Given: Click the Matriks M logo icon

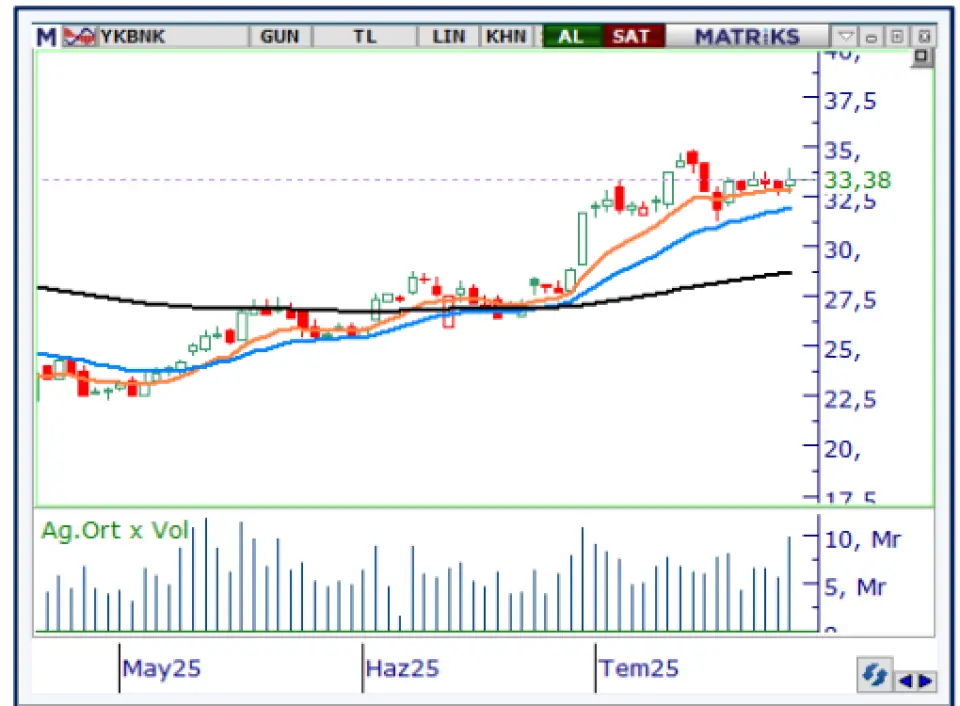Looking at the screenshot, I should tap(46, 37).
